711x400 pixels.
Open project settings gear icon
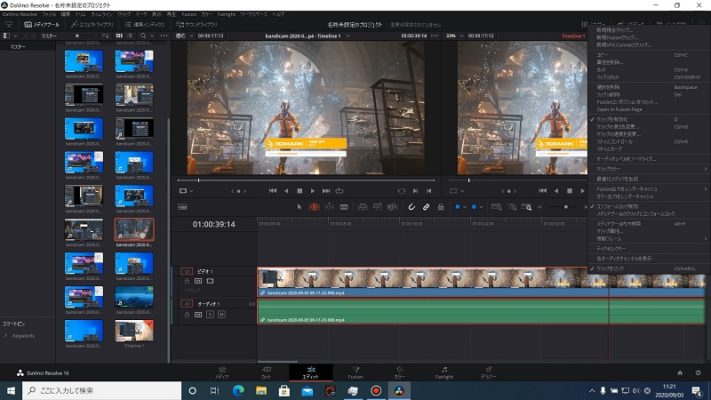point(698,373)
